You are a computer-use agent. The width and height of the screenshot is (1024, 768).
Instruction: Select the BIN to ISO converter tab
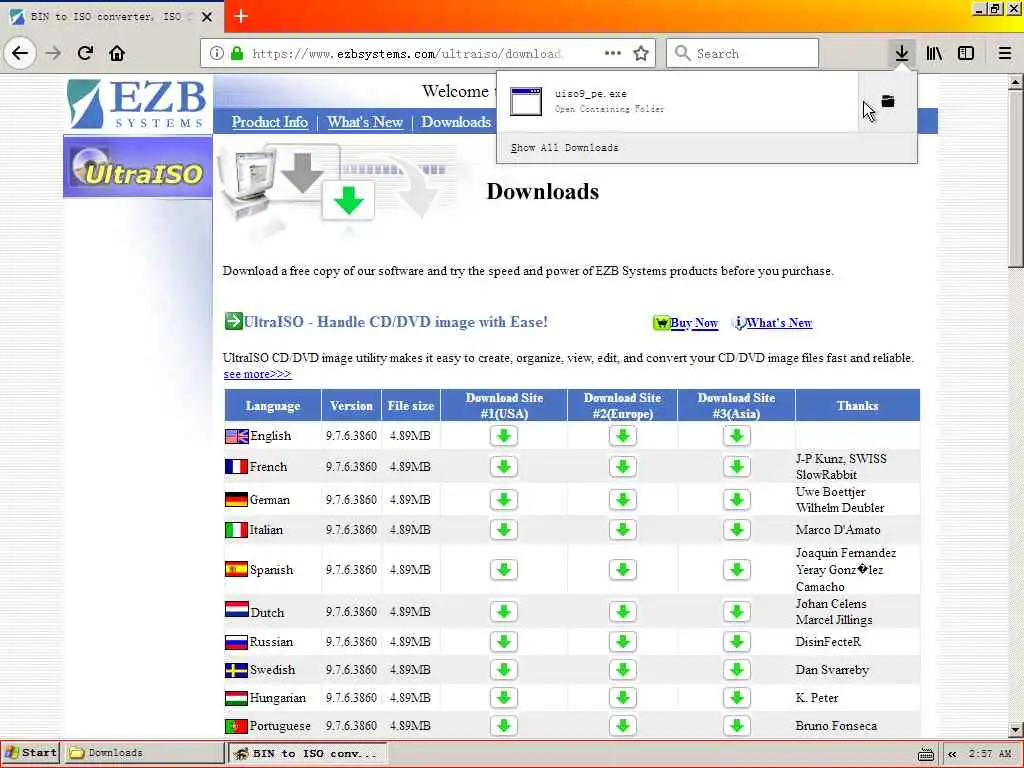[111, 17]
